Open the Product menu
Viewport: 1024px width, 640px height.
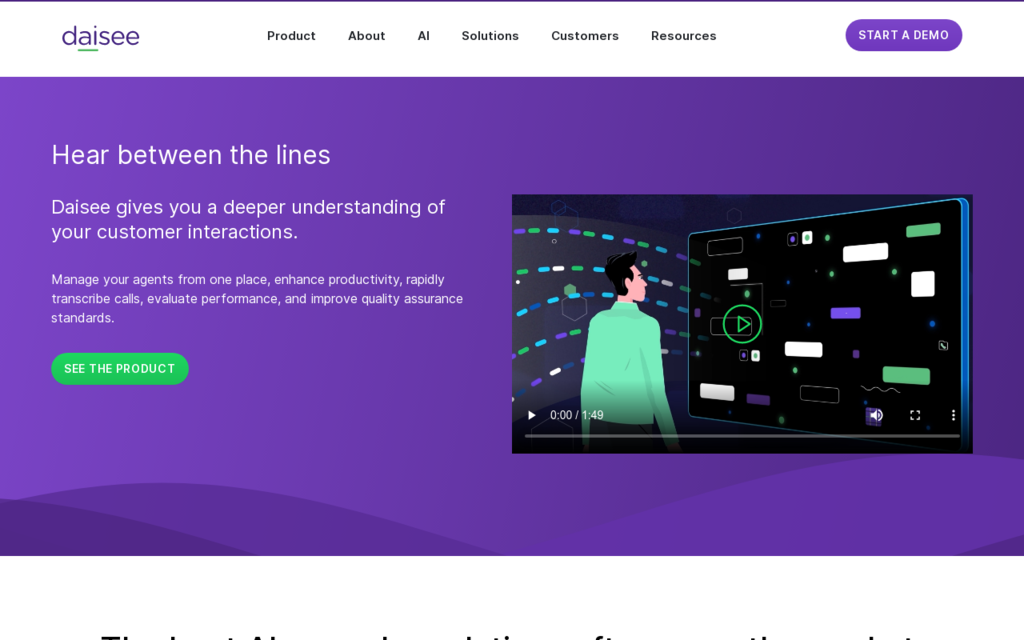(x=291, y=36)
